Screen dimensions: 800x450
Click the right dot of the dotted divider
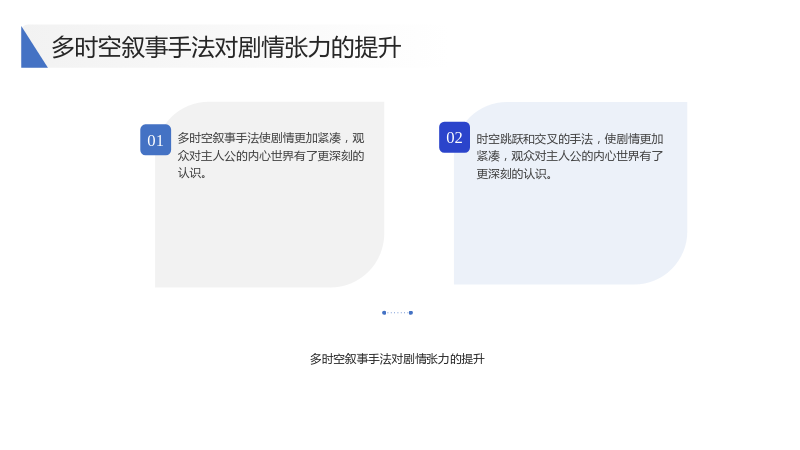(411, 313)
